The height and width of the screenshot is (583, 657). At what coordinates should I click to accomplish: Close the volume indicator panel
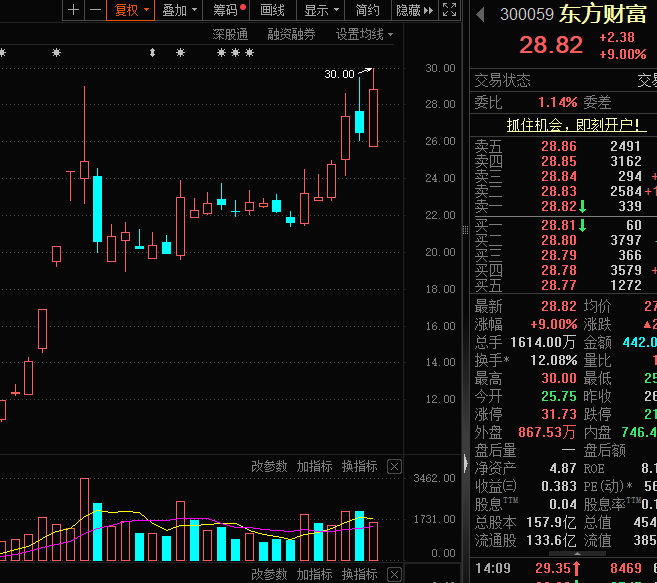click(x=394, y=466)
